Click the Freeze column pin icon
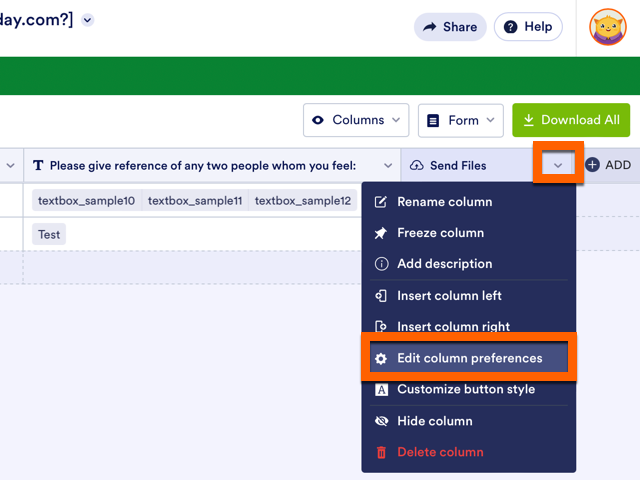Viewport: 640px width, 480px height. pyautogui.click(x=381, y=233)
